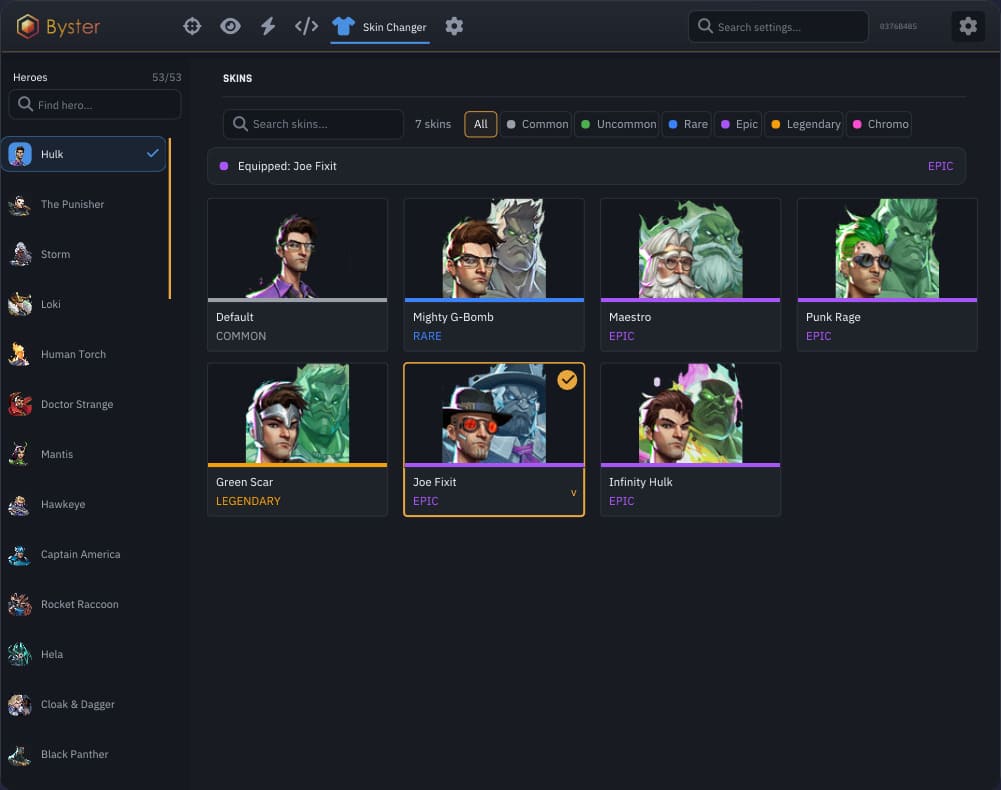Open the code scripts tab icon
1001x790 pixels.
tap(306, 26)
